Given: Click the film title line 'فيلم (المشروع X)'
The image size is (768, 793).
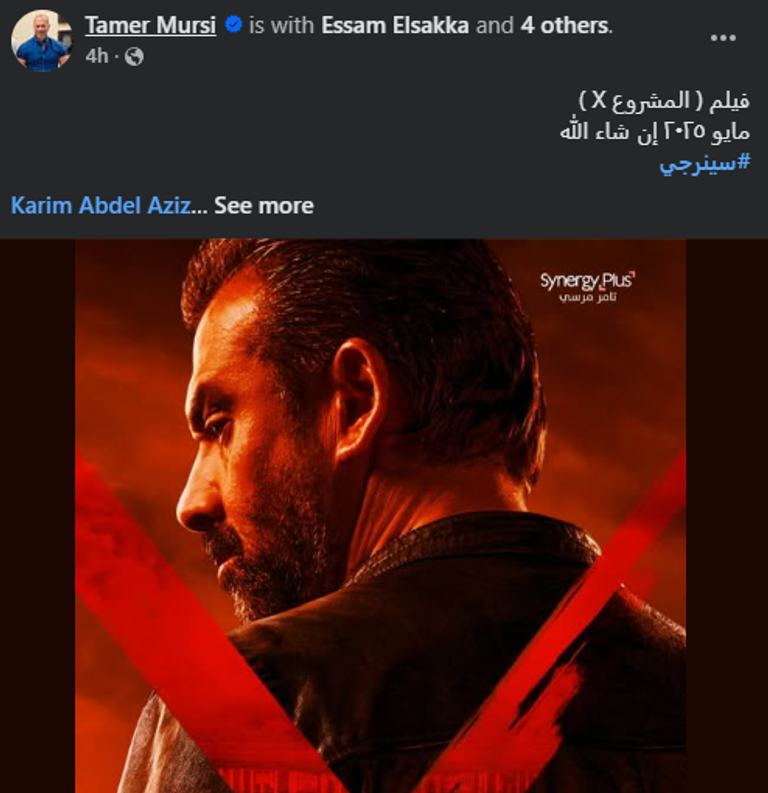Looking at the screenshot, I should point(664,100).
